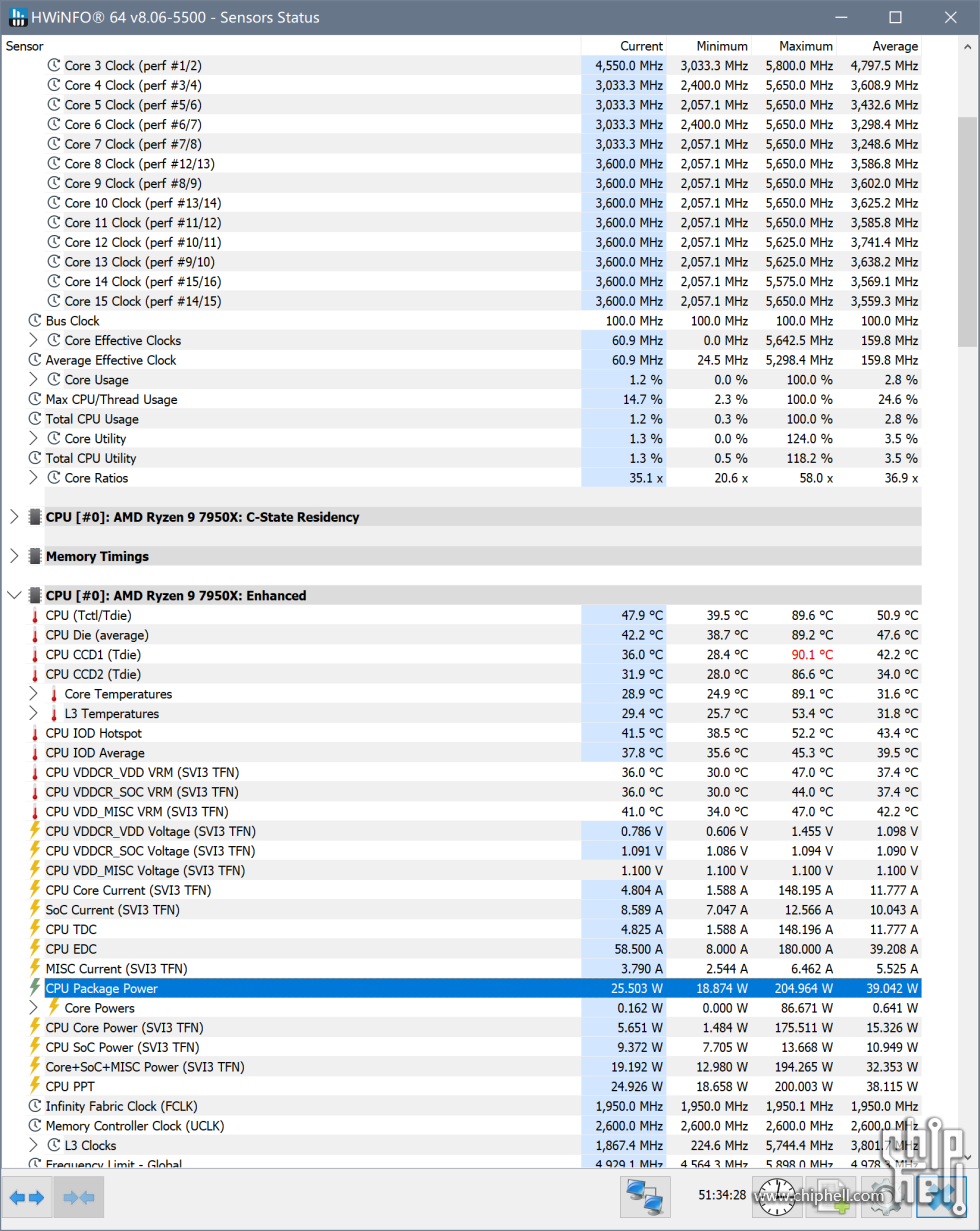Click clock icon beside Core 3 Clock
980x1231 pixels.
pos(54,65)
